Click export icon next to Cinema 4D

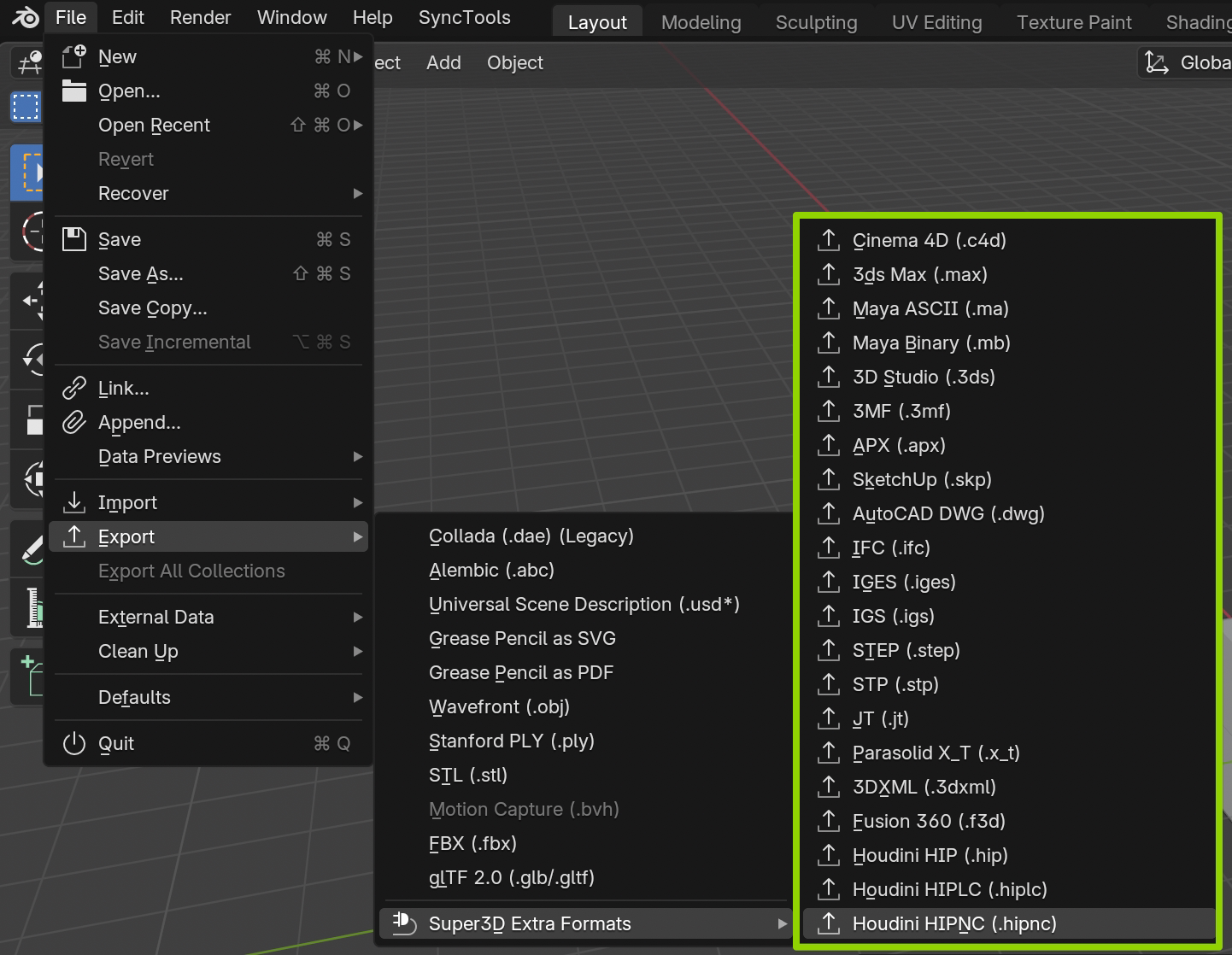tap(829, 240)
